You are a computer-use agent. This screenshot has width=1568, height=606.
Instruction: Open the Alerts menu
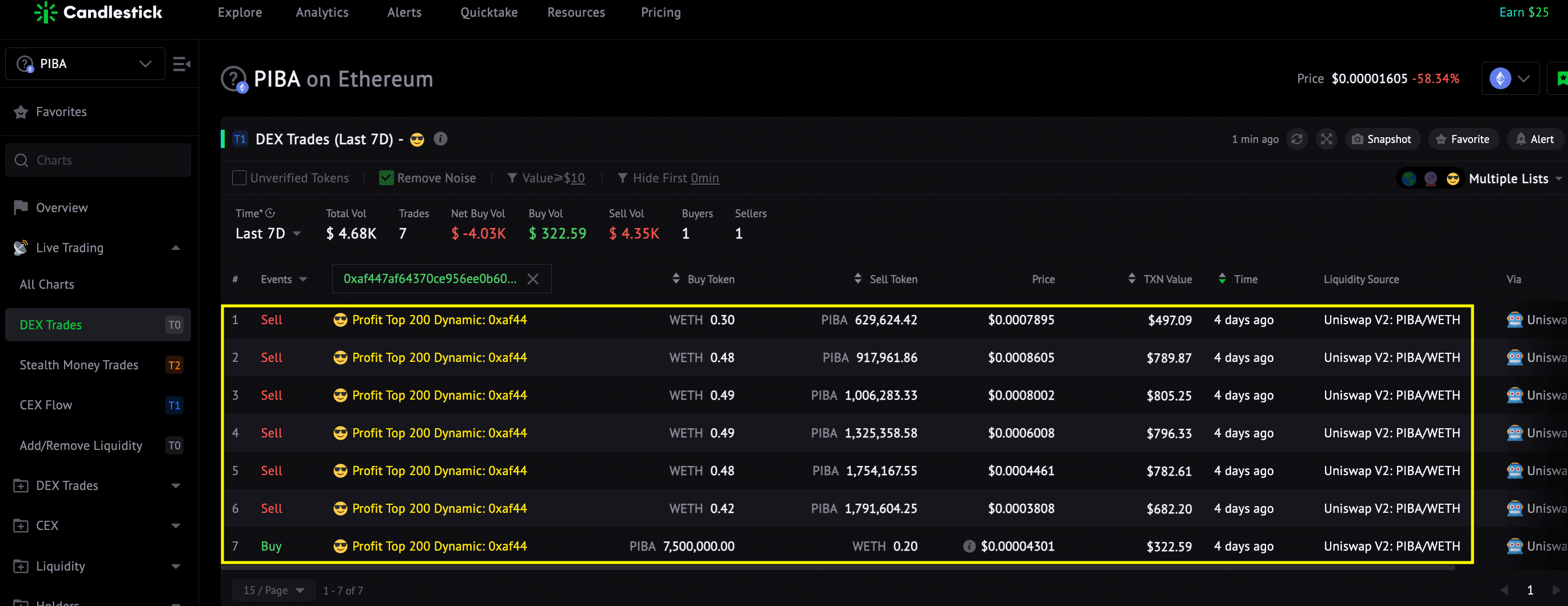pos(404,12)
